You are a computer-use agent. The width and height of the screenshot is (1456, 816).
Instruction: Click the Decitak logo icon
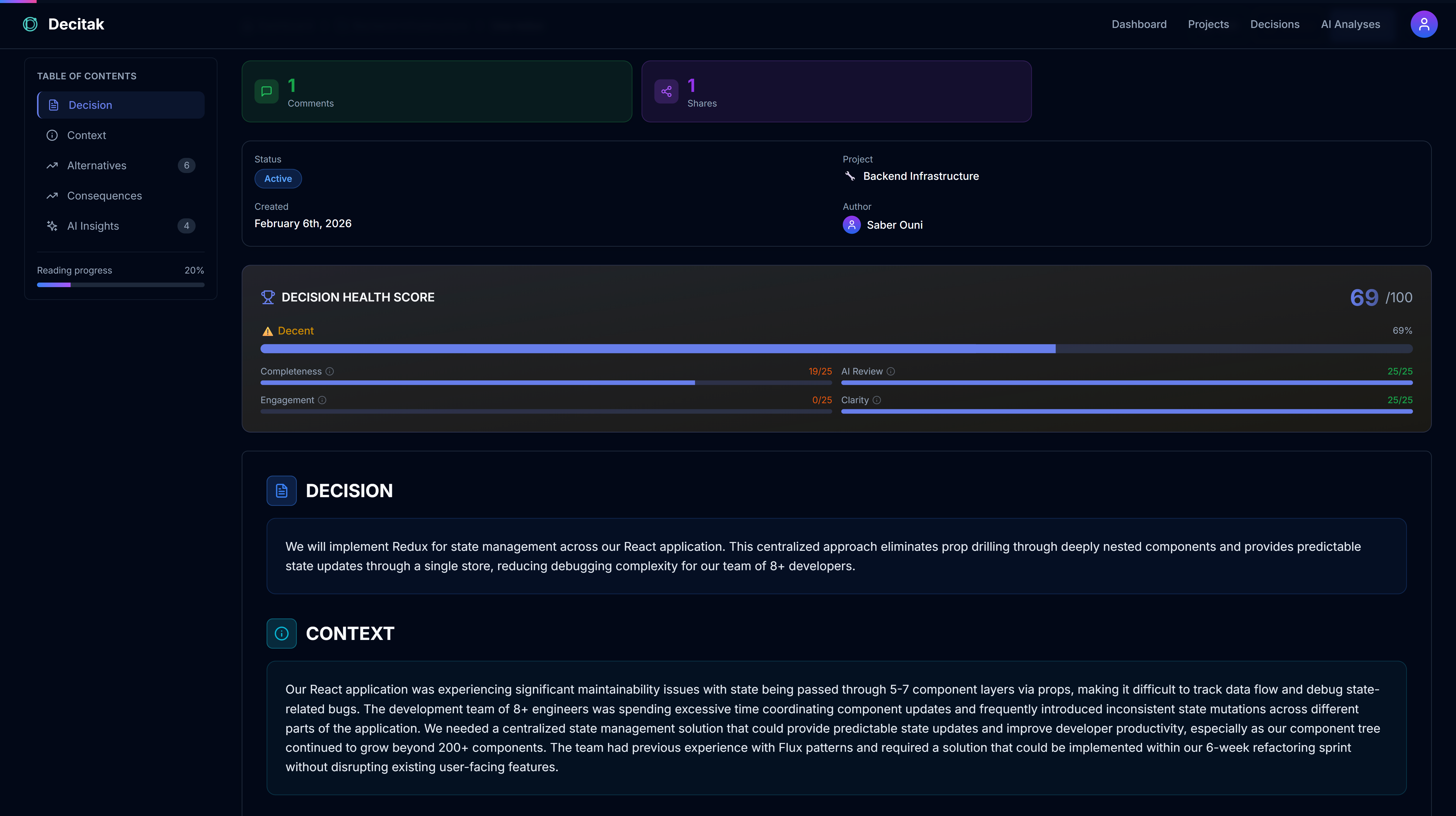30,24
